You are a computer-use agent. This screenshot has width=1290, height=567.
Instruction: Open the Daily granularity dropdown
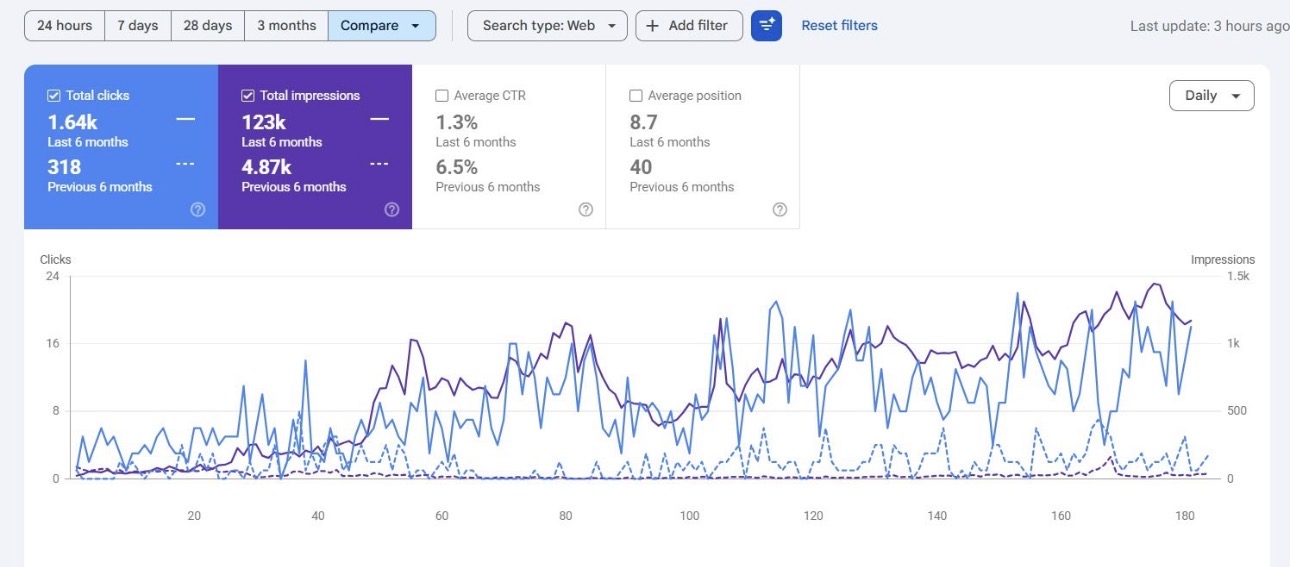[x=1211, y=96]
